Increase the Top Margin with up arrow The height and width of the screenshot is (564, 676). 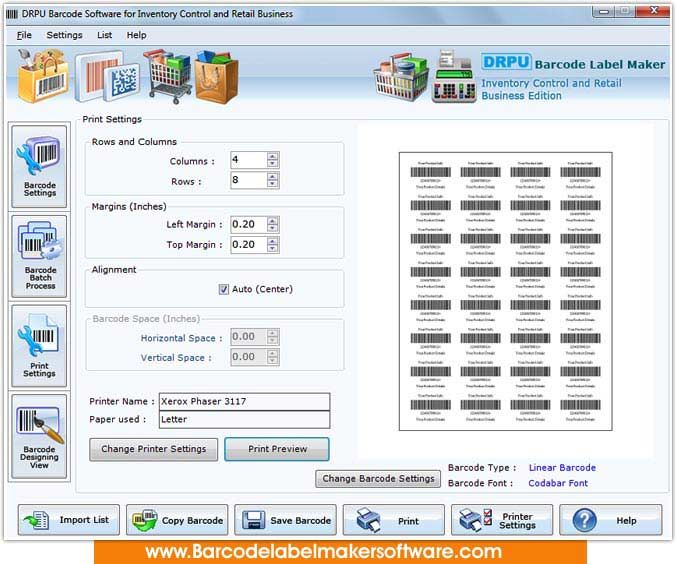pyautogui.click(x=272, y=241)
